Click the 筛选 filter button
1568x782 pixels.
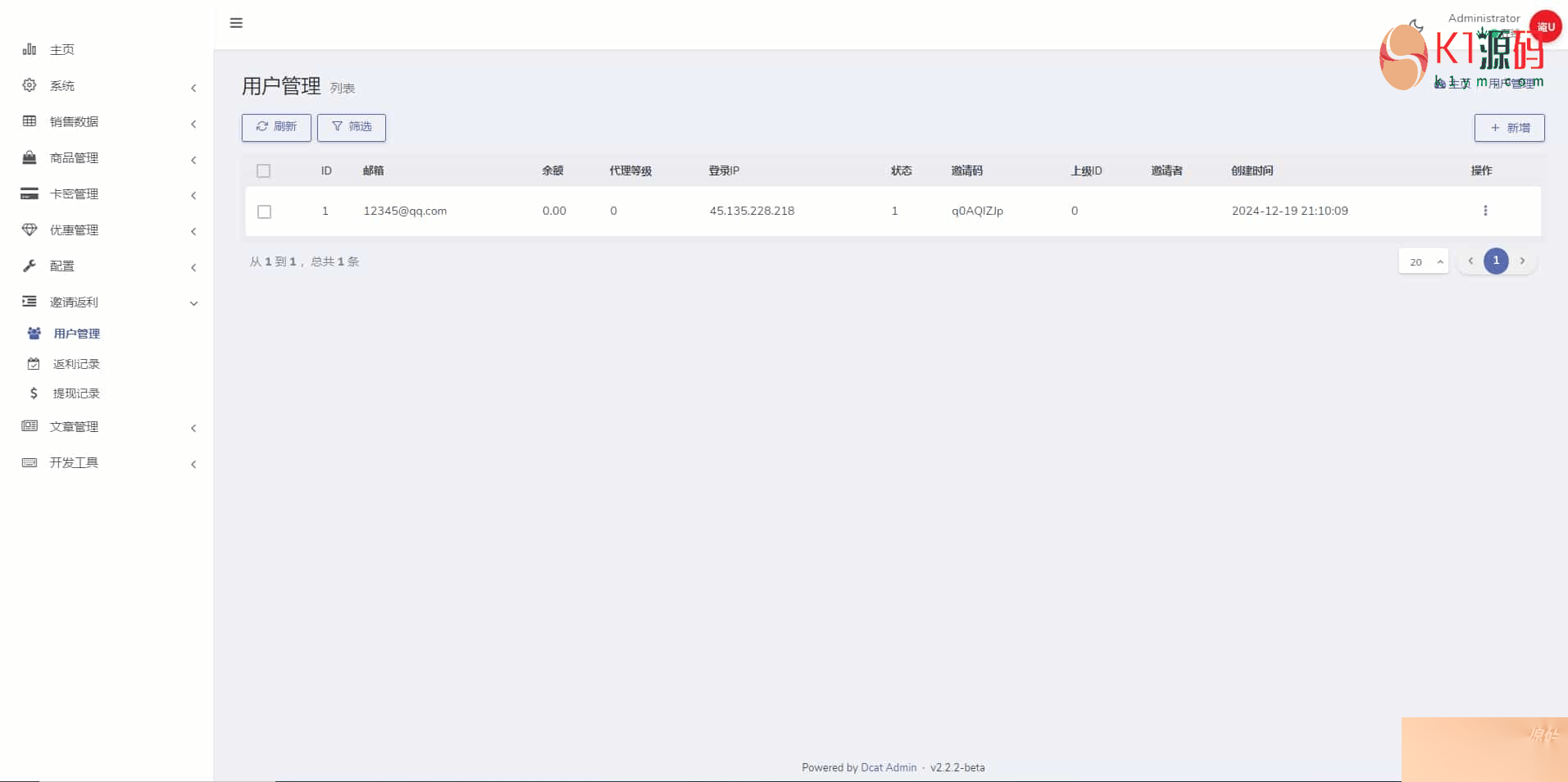click(352, 127)
